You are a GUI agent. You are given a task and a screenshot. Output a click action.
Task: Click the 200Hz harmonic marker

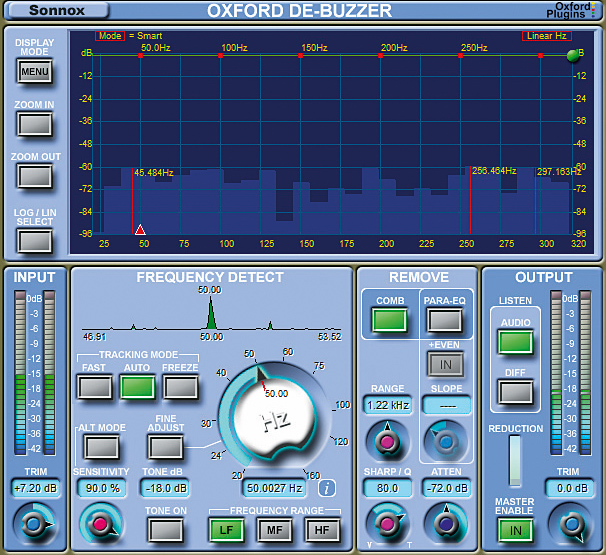coord(381,56)
